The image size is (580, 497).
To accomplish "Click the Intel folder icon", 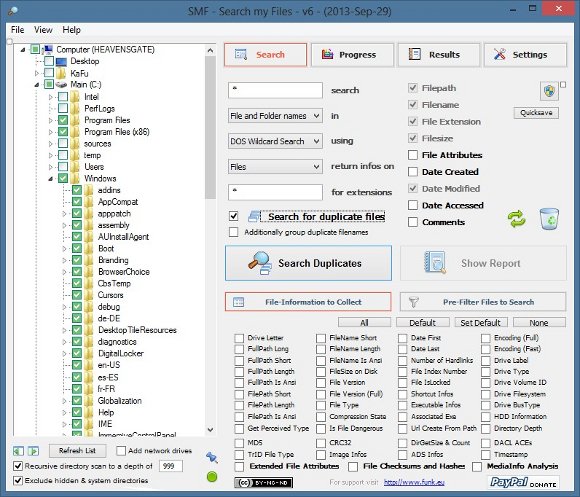I will (x=75, y=97).
